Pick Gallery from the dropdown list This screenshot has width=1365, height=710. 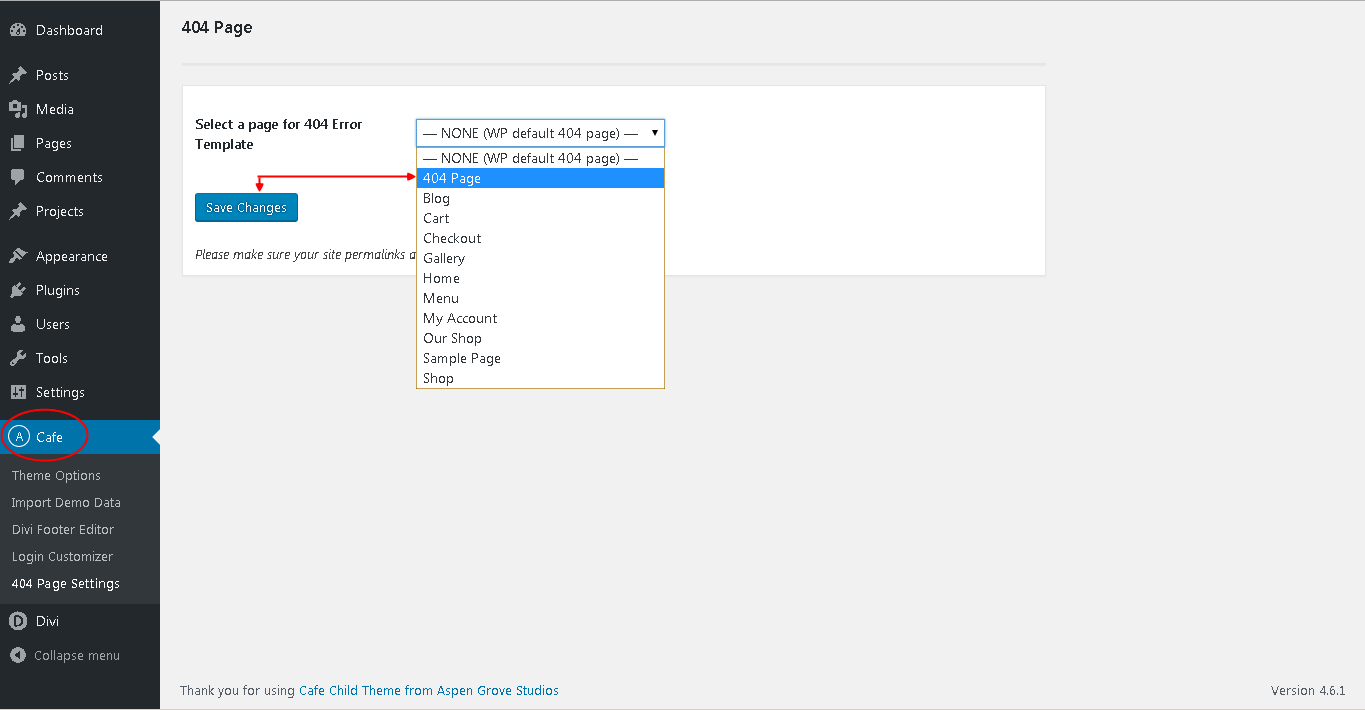coord(540,258)
